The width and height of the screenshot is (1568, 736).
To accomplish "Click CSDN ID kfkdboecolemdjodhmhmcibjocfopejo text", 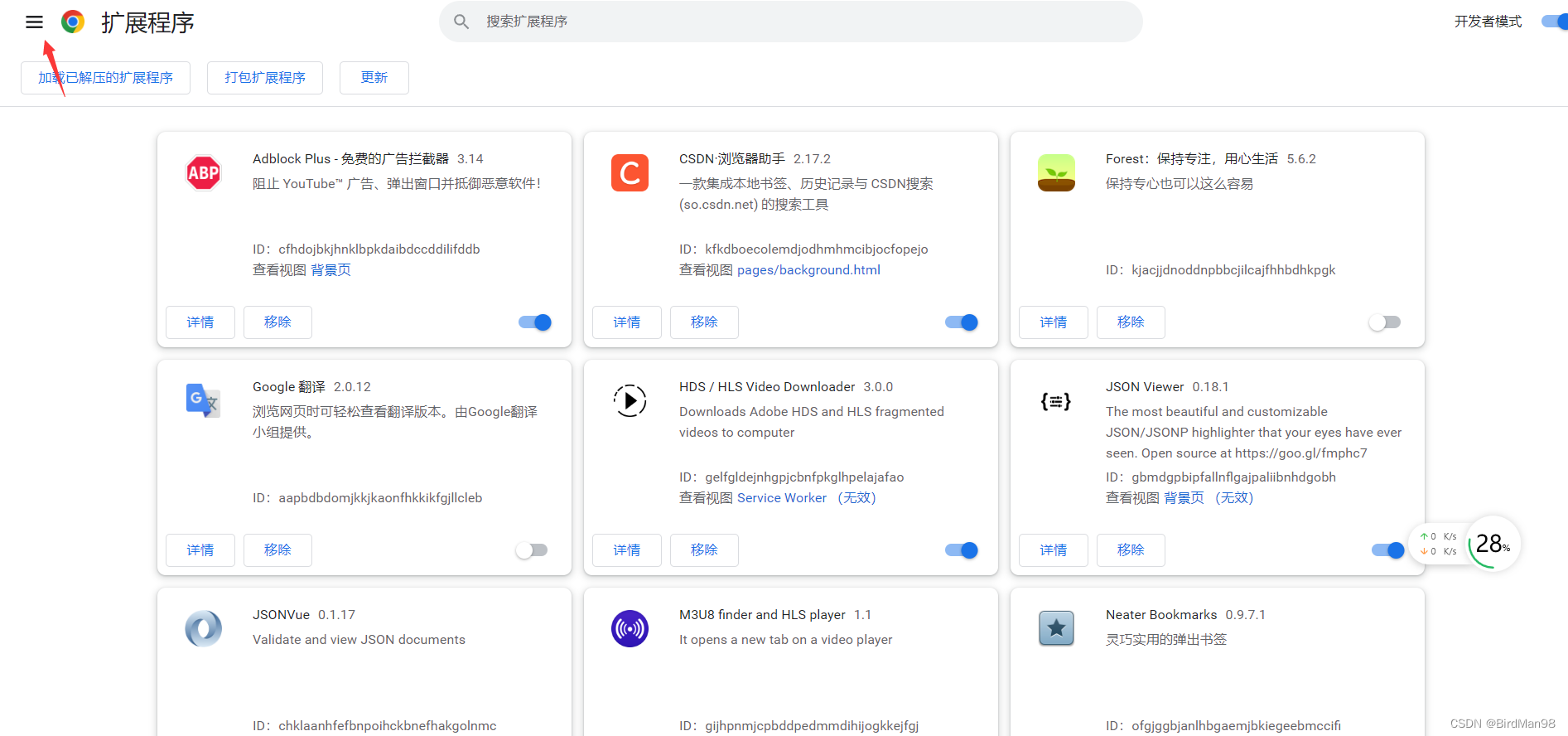I will 803,249.
